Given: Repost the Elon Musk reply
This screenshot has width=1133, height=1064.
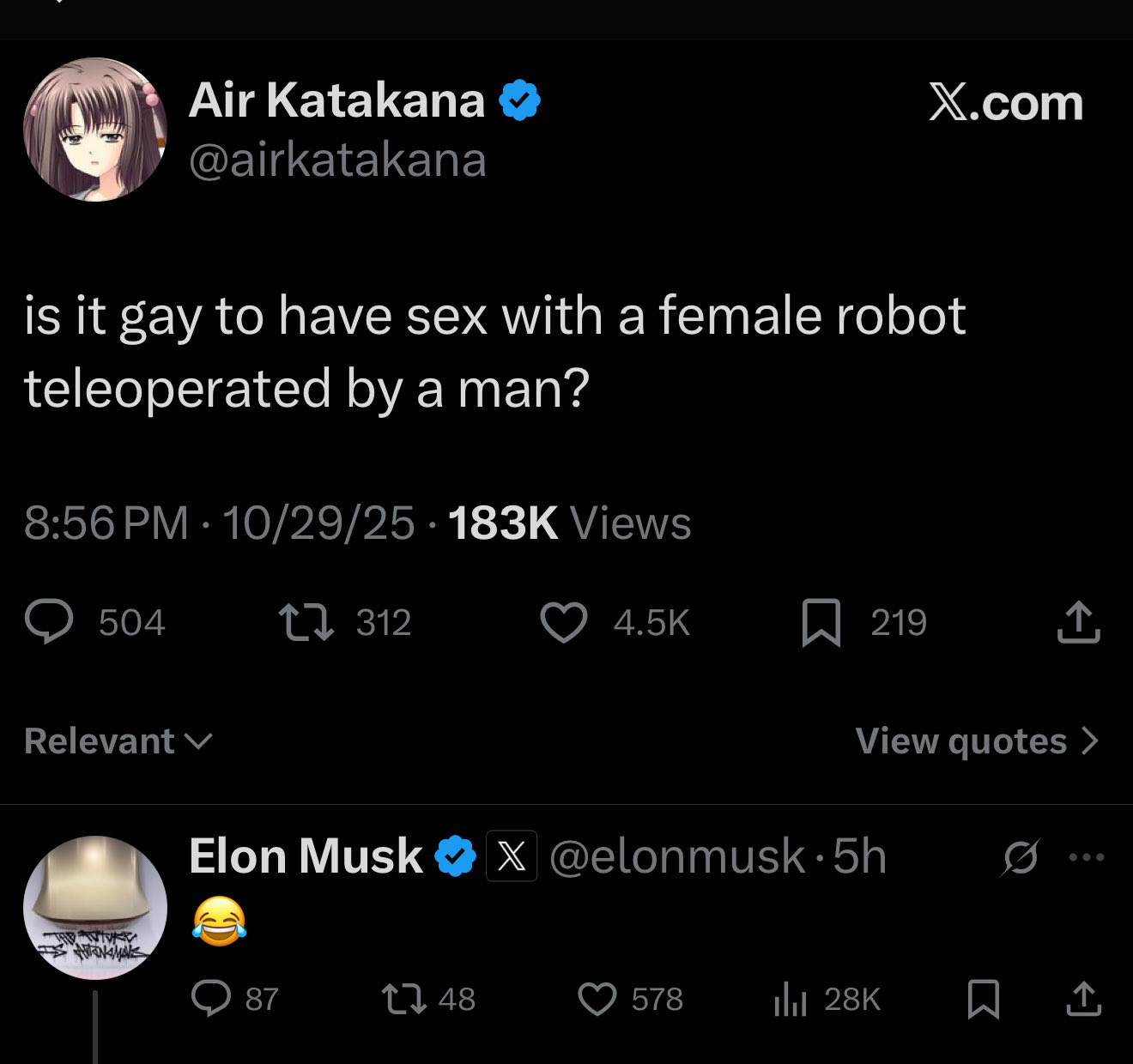Looking at the screenshot, I should 403,999.
